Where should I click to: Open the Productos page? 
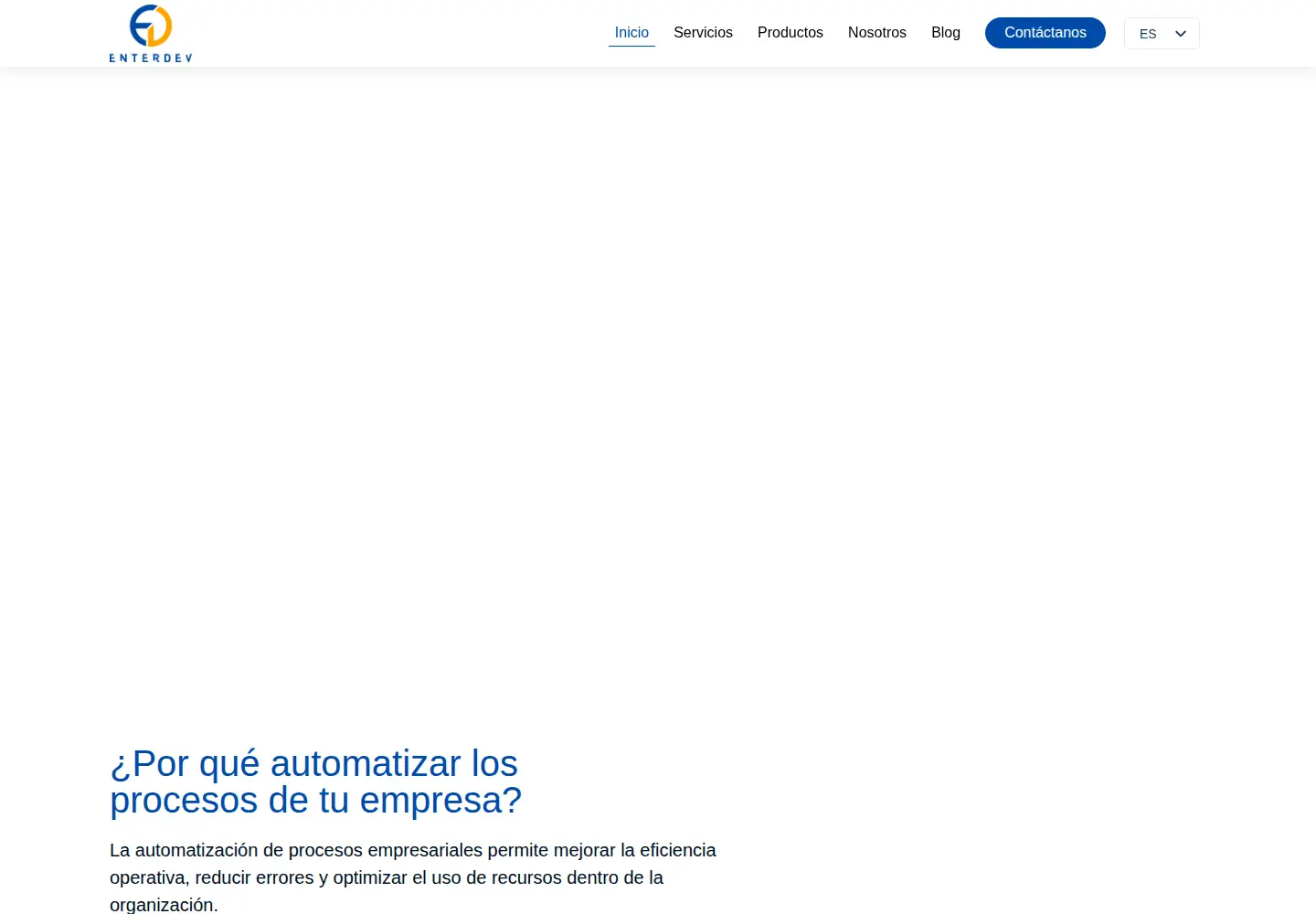pos(790,33)
